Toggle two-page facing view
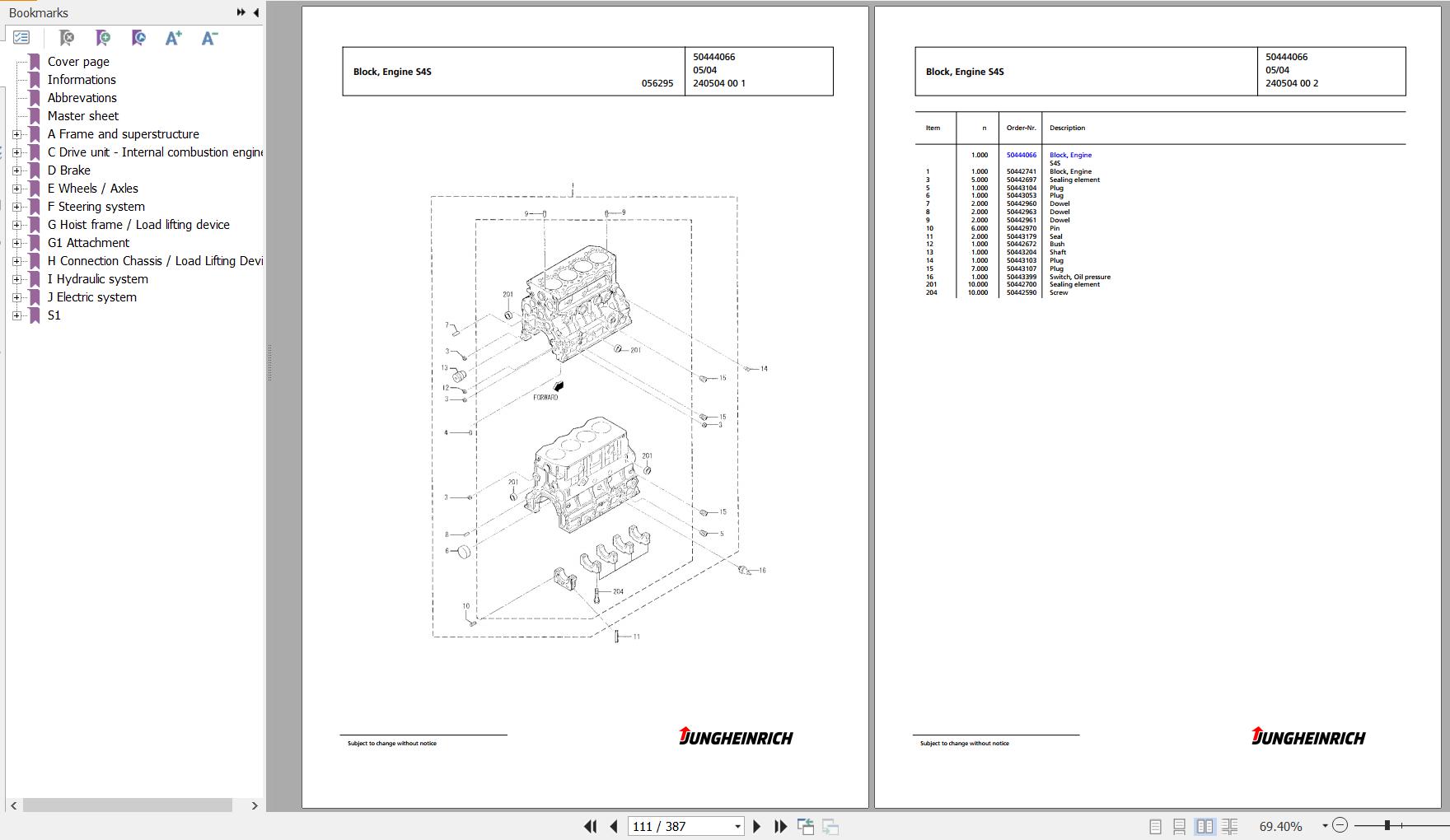This screenshot has width=1450, height=840. (x=1204, y=826)
